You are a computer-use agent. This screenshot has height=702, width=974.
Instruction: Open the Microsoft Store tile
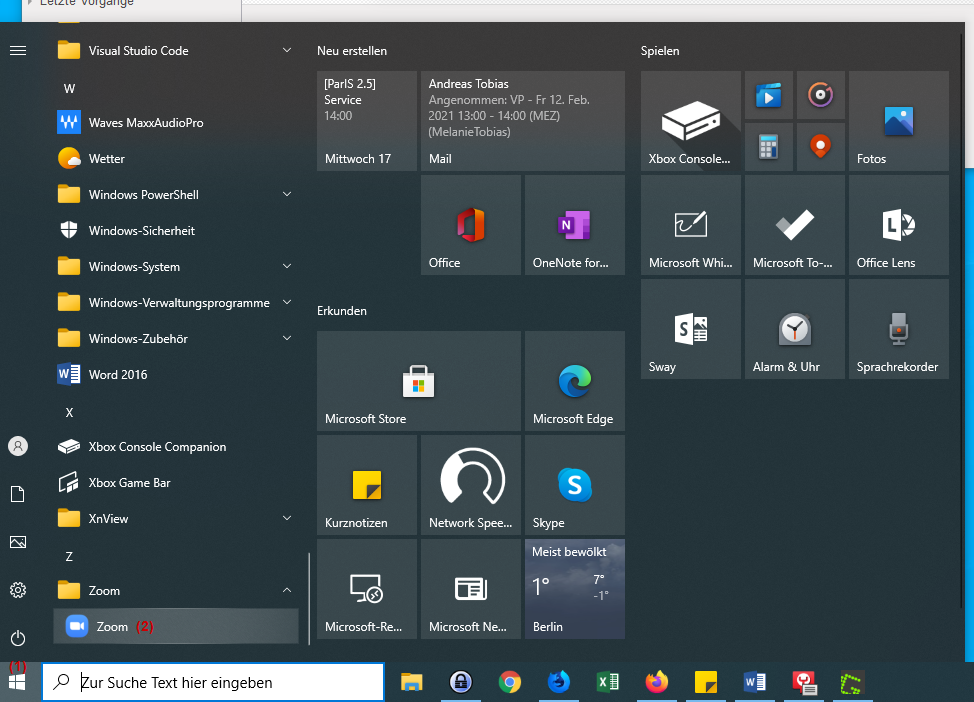pyautogui.click(x=418, y=381)
